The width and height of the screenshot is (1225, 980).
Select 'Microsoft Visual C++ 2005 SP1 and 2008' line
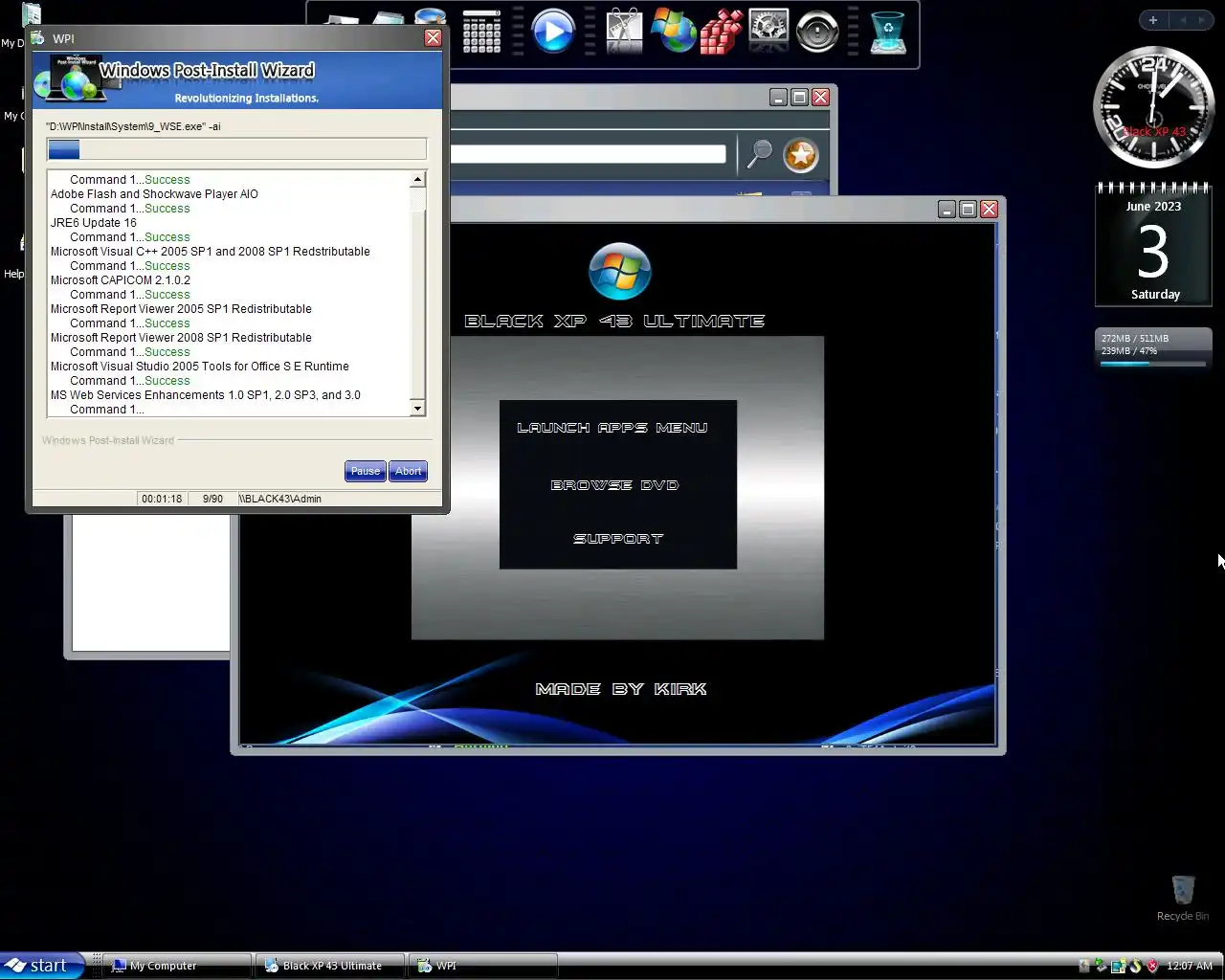(211, 251)
